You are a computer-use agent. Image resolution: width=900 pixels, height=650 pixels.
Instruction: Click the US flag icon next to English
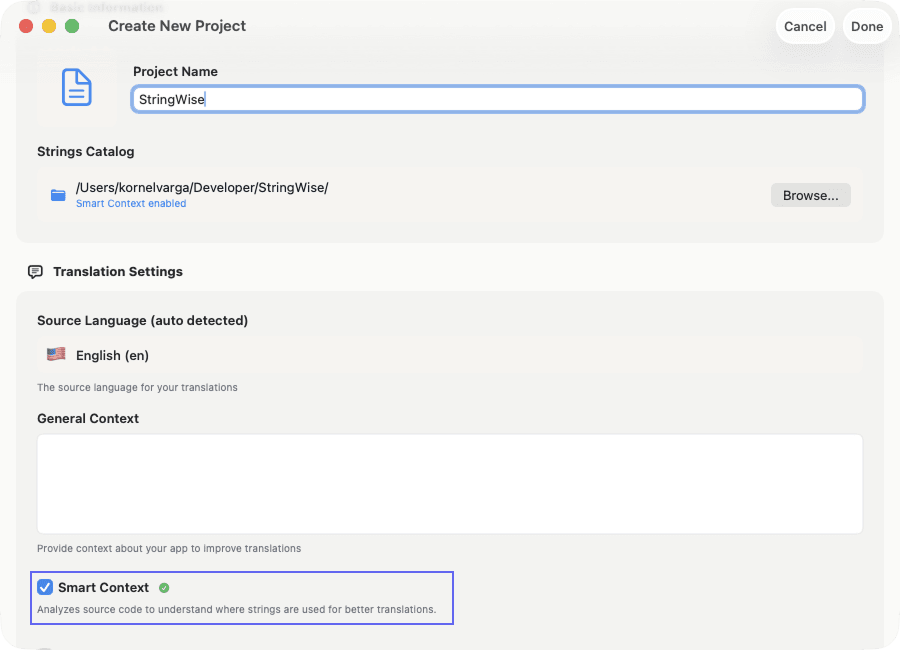pyautogui.click(x=56, y=354)
